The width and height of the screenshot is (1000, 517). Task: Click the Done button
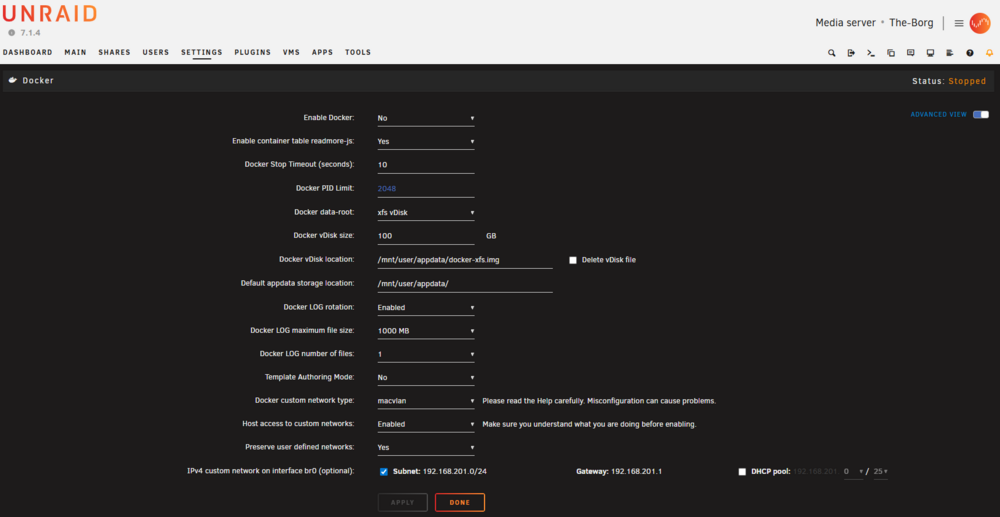(460, 502)
